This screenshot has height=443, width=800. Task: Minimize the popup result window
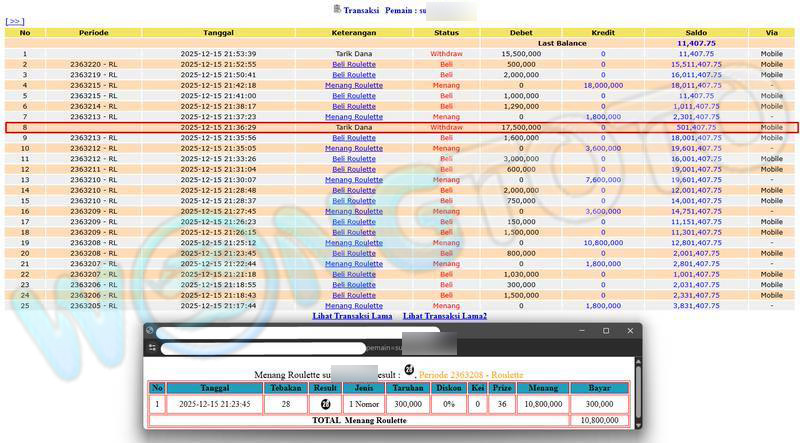(580, 330)
